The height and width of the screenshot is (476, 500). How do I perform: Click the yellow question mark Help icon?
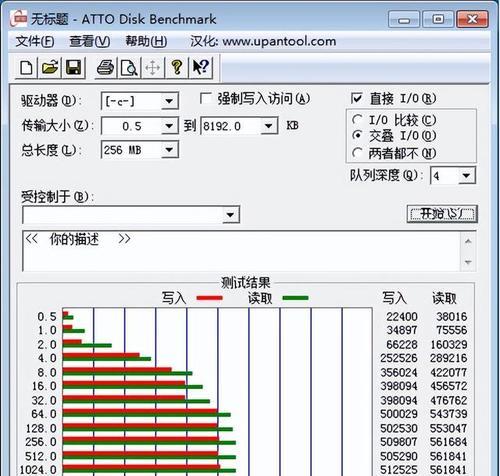[177, 68]
